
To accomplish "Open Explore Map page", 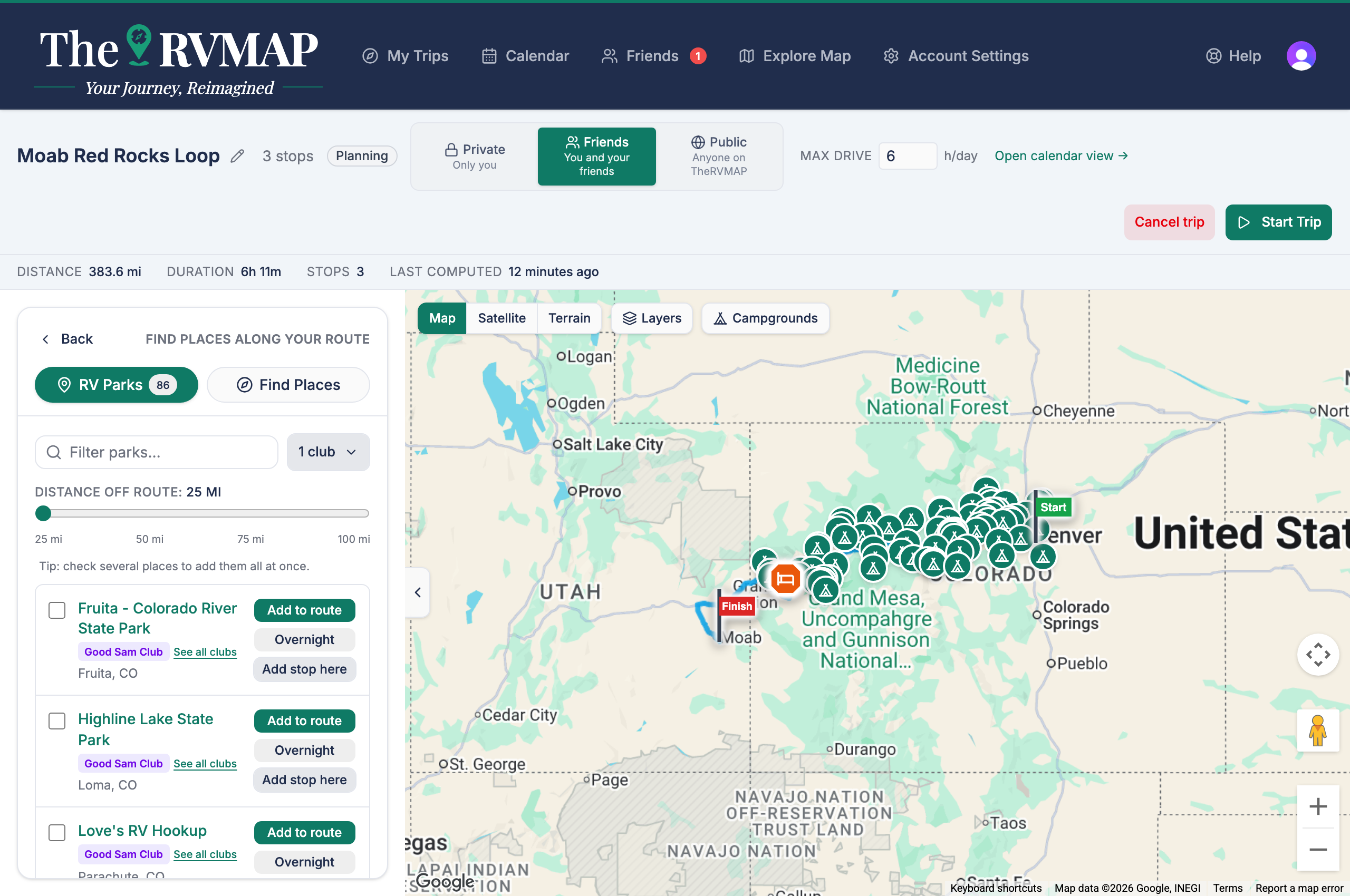I will 795,56.
